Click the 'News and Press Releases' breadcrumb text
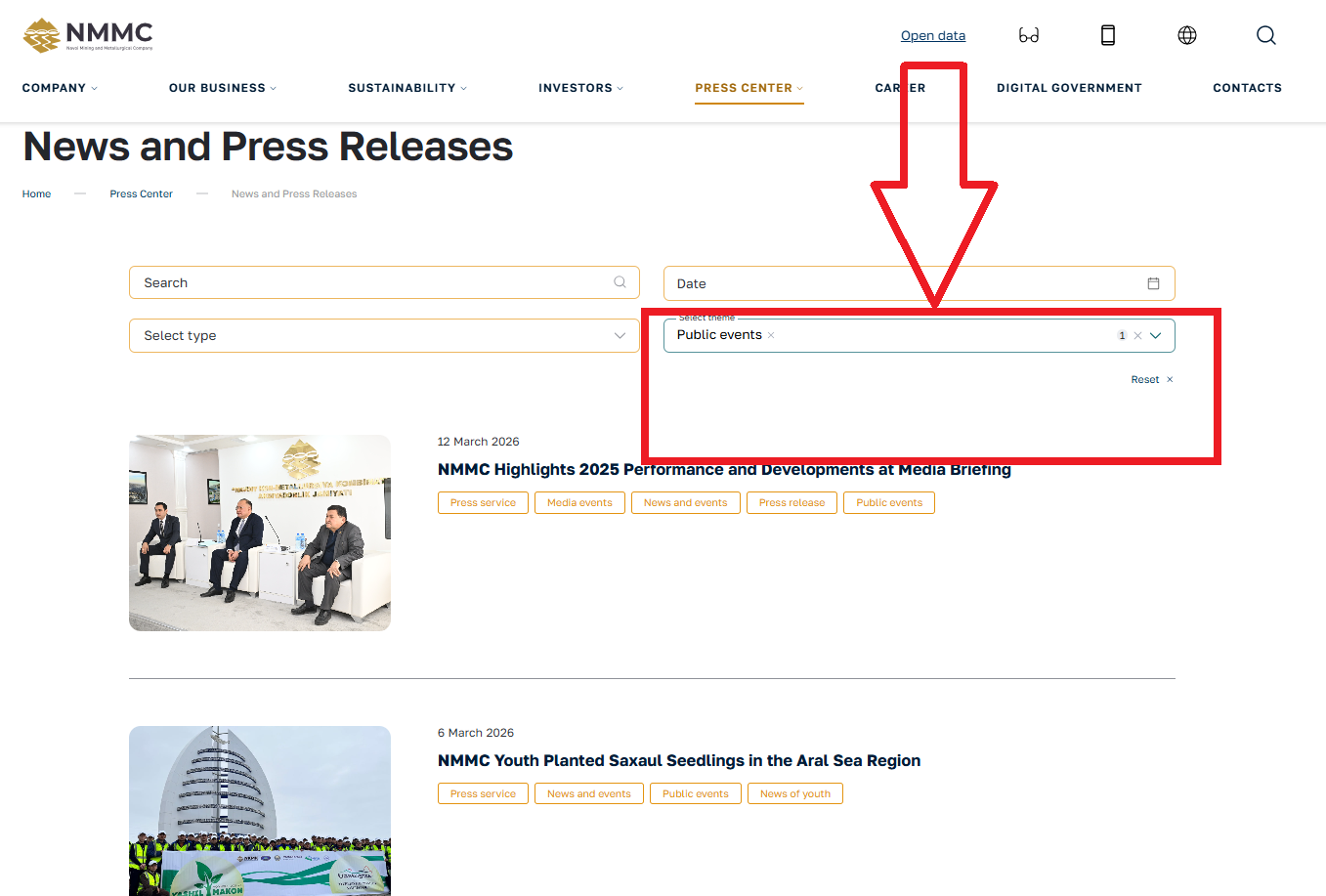The height and width of the screenshot is (896, 1326). click(294, 194)
